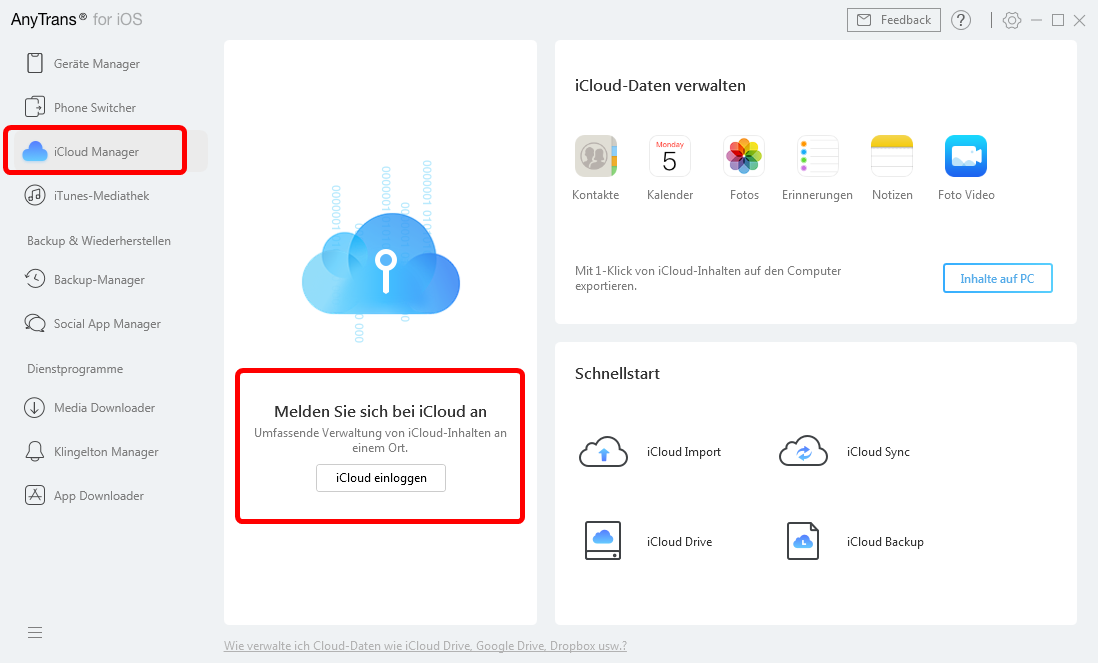Open the Geräte Manager device icon

[34, 63]
